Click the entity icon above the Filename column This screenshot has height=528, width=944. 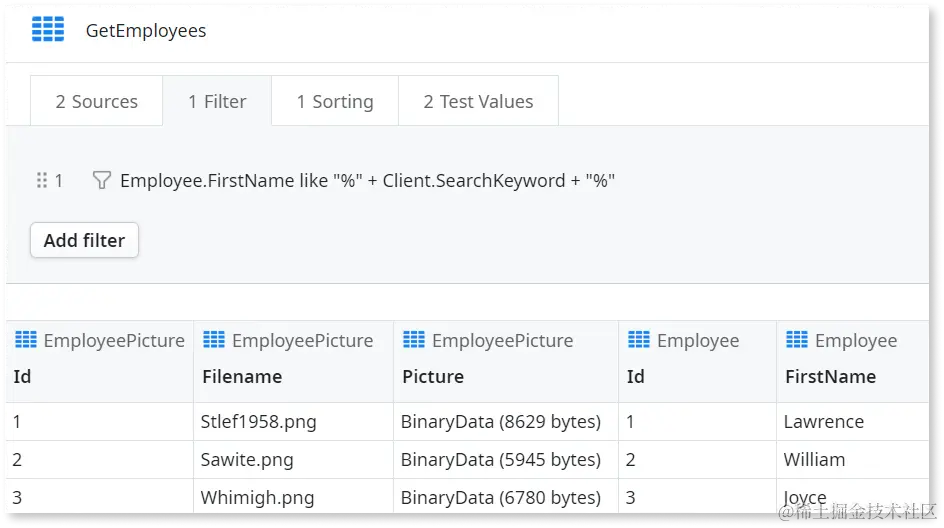click(214, 340)
